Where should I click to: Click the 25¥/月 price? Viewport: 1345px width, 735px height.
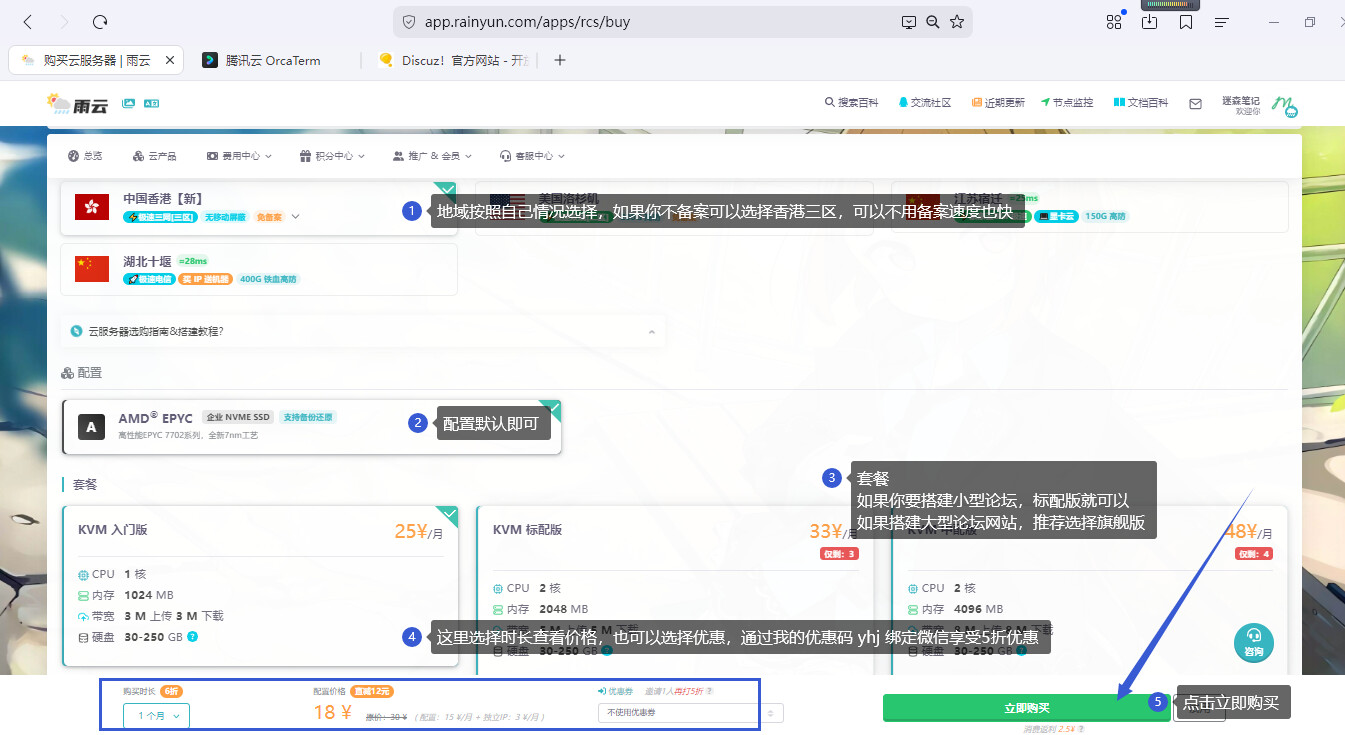[418, 531]
